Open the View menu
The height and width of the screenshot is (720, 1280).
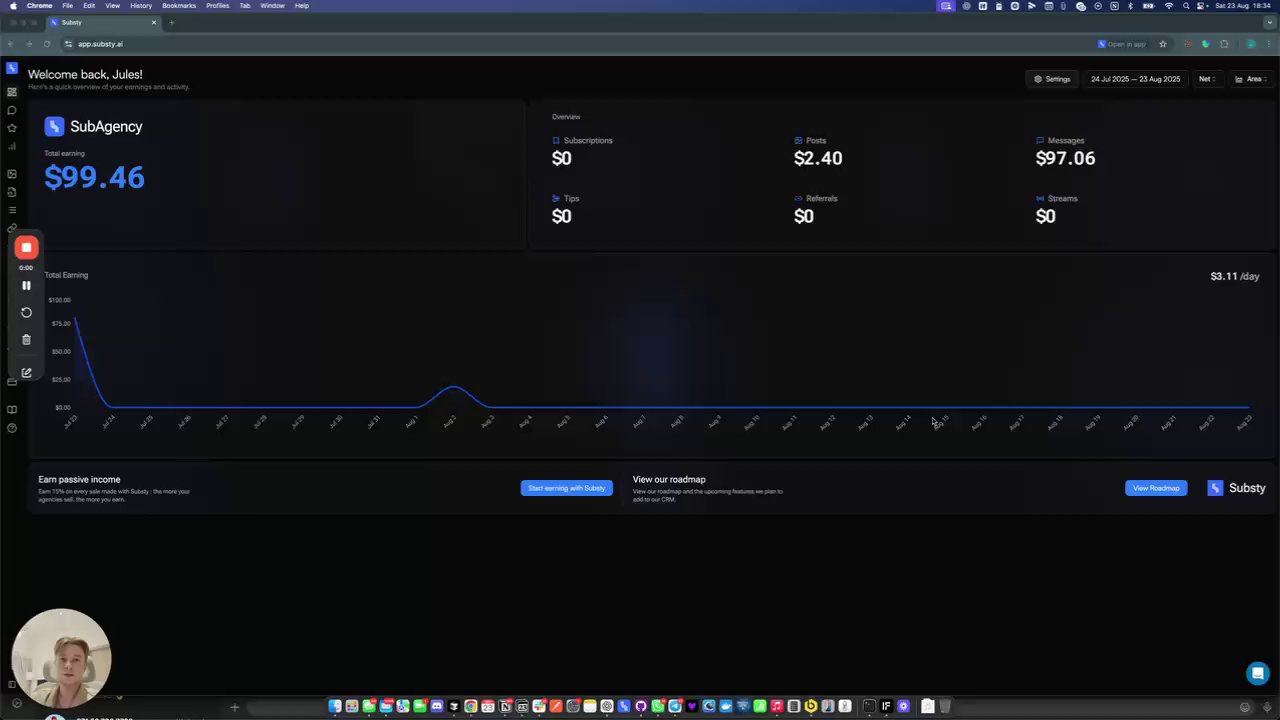(x=113, y=5)
